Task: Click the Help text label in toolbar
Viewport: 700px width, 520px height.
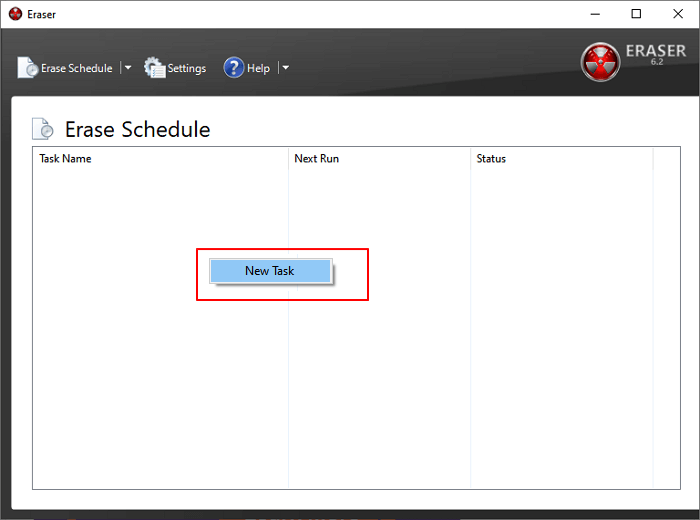Action: [259, 68]
